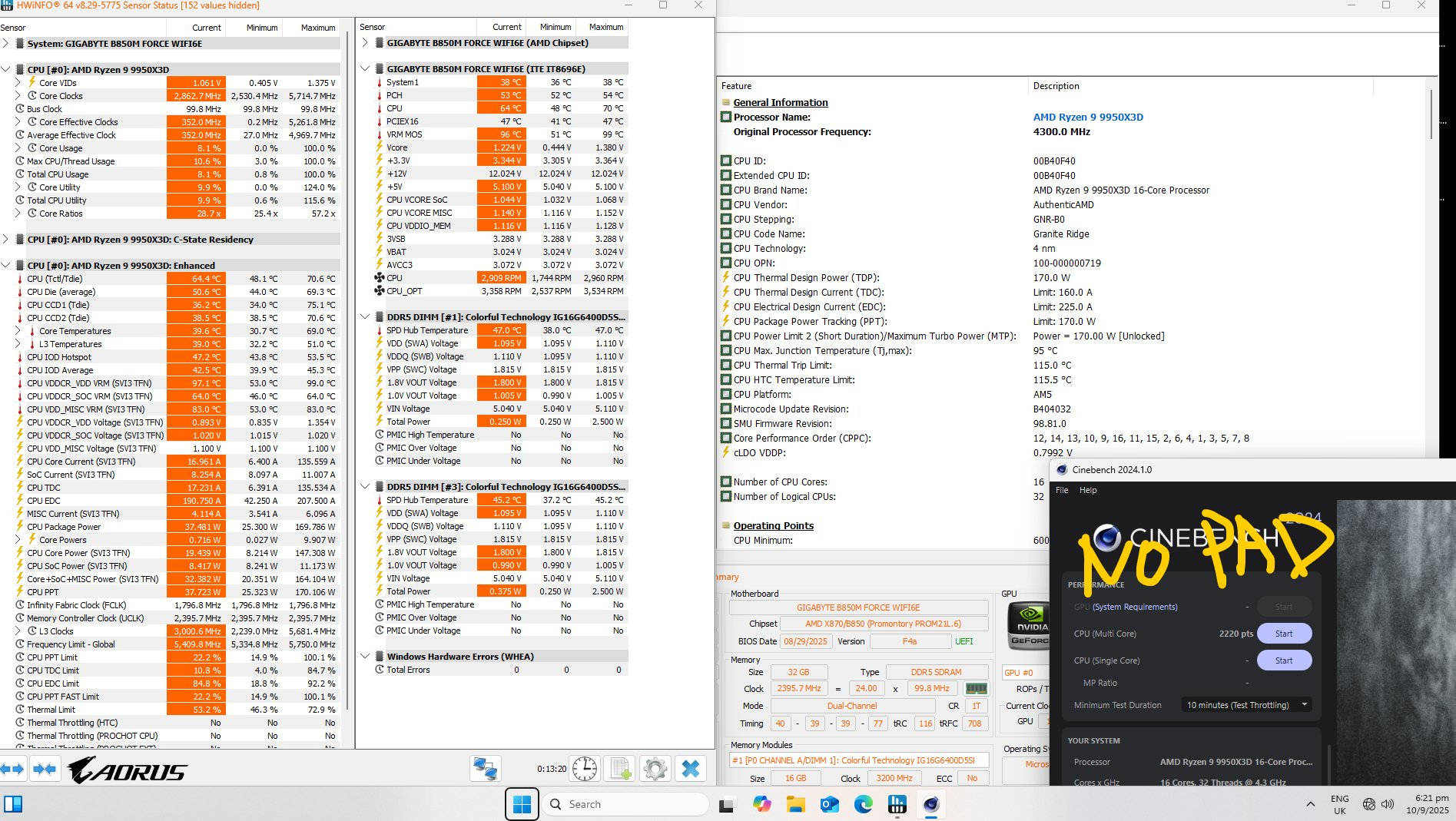1456x821 pixels.
Task: Click the ENG UK language indicator
Action: [1339, 804]
